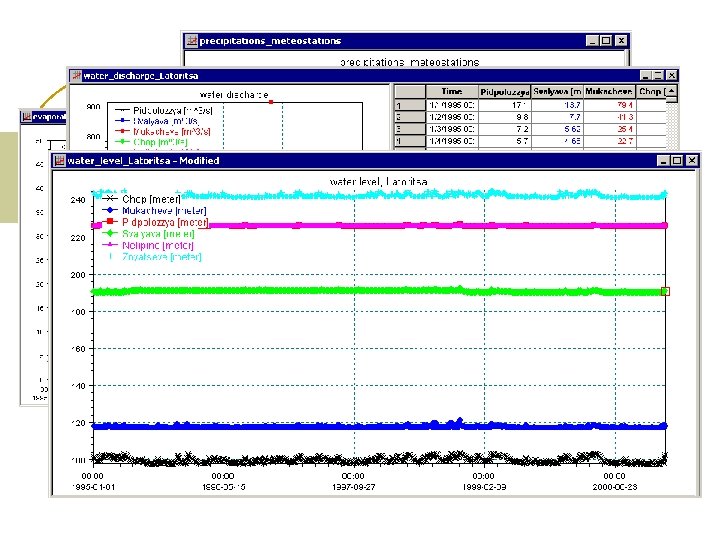Click the Mukacheve column header in discharge table
This screenshot has width=720, height=540.
[609, 91]
